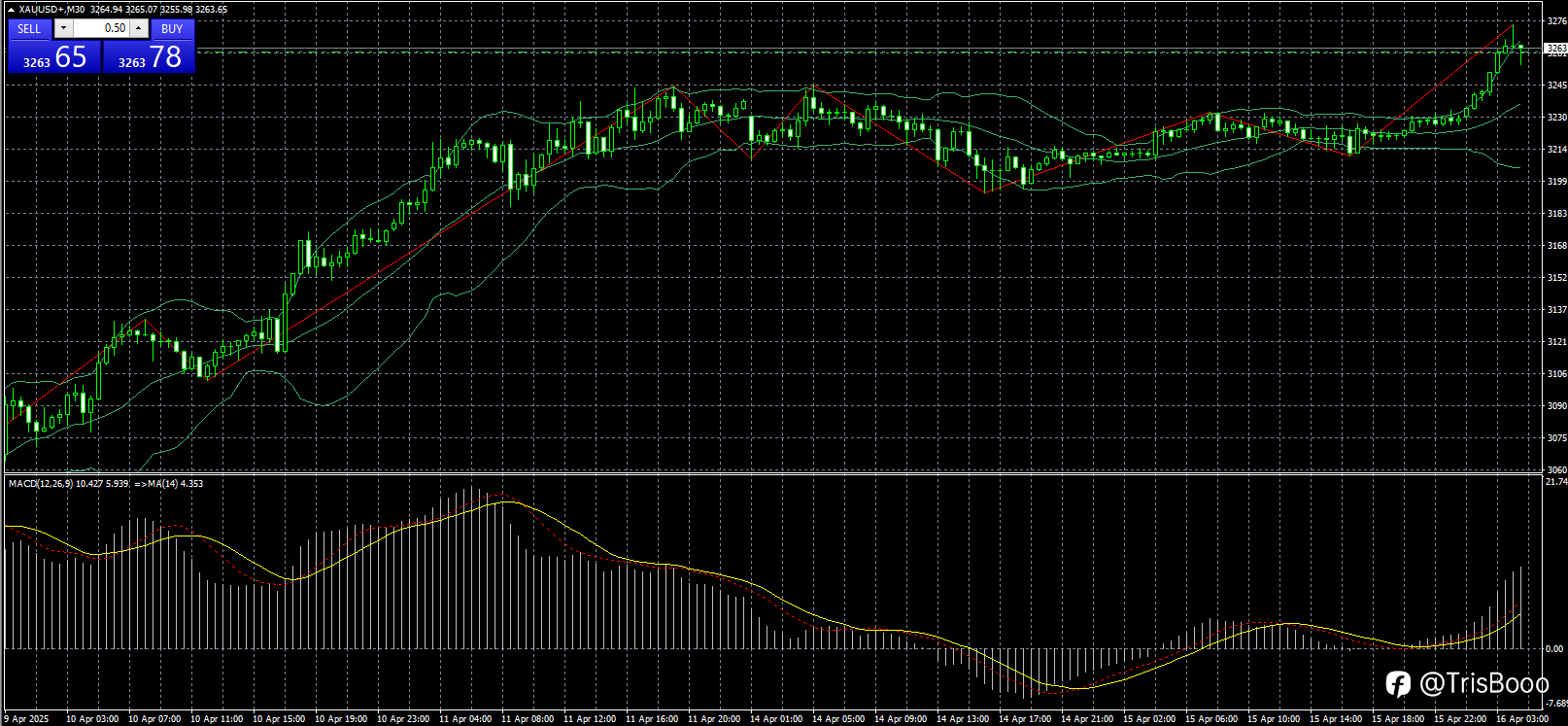
Task: Click the Facebook logo icon
Action: pos(1397,684)
